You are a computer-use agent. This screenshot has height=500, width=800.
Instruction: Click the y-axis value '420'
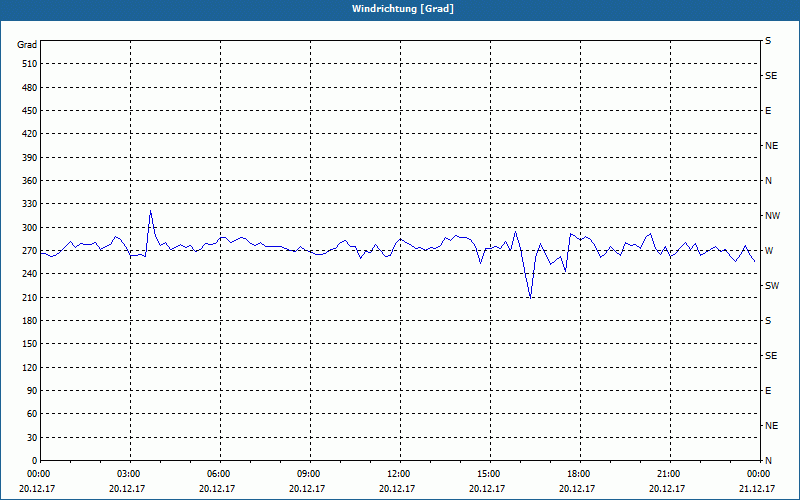(30, 134)
